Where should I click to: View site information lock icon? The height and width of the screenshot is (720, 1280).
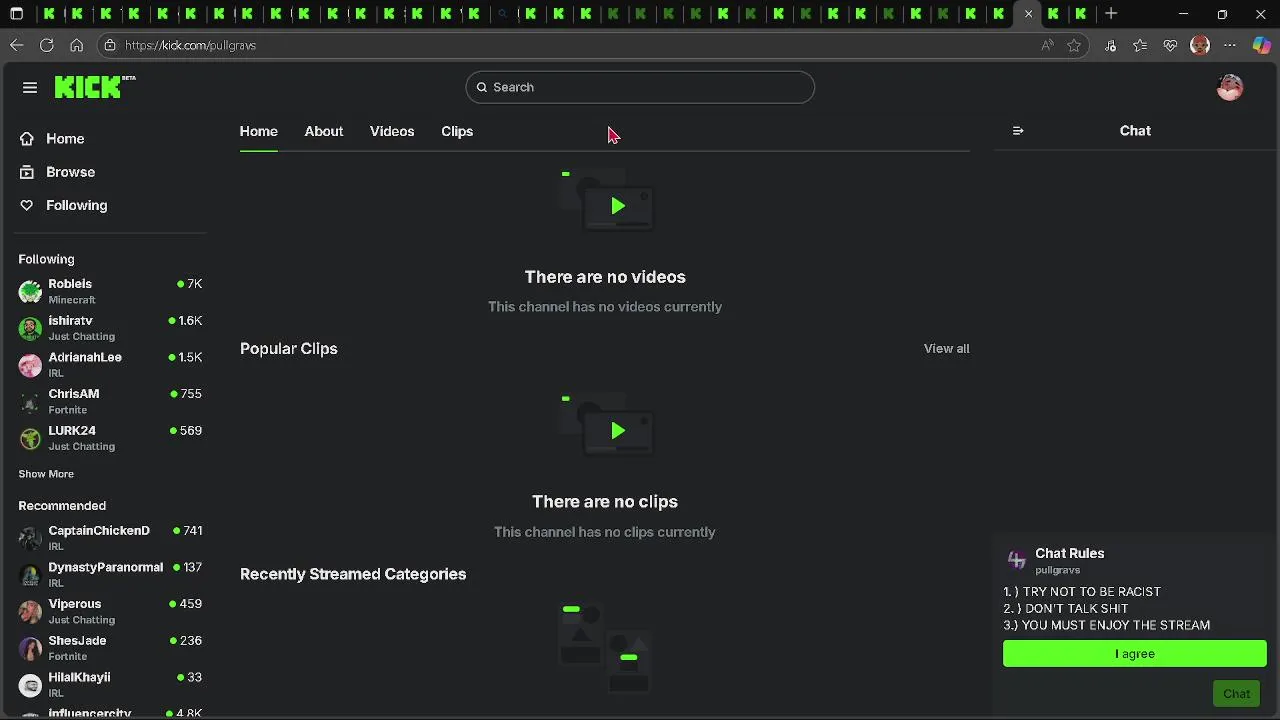tap(110, 45)
